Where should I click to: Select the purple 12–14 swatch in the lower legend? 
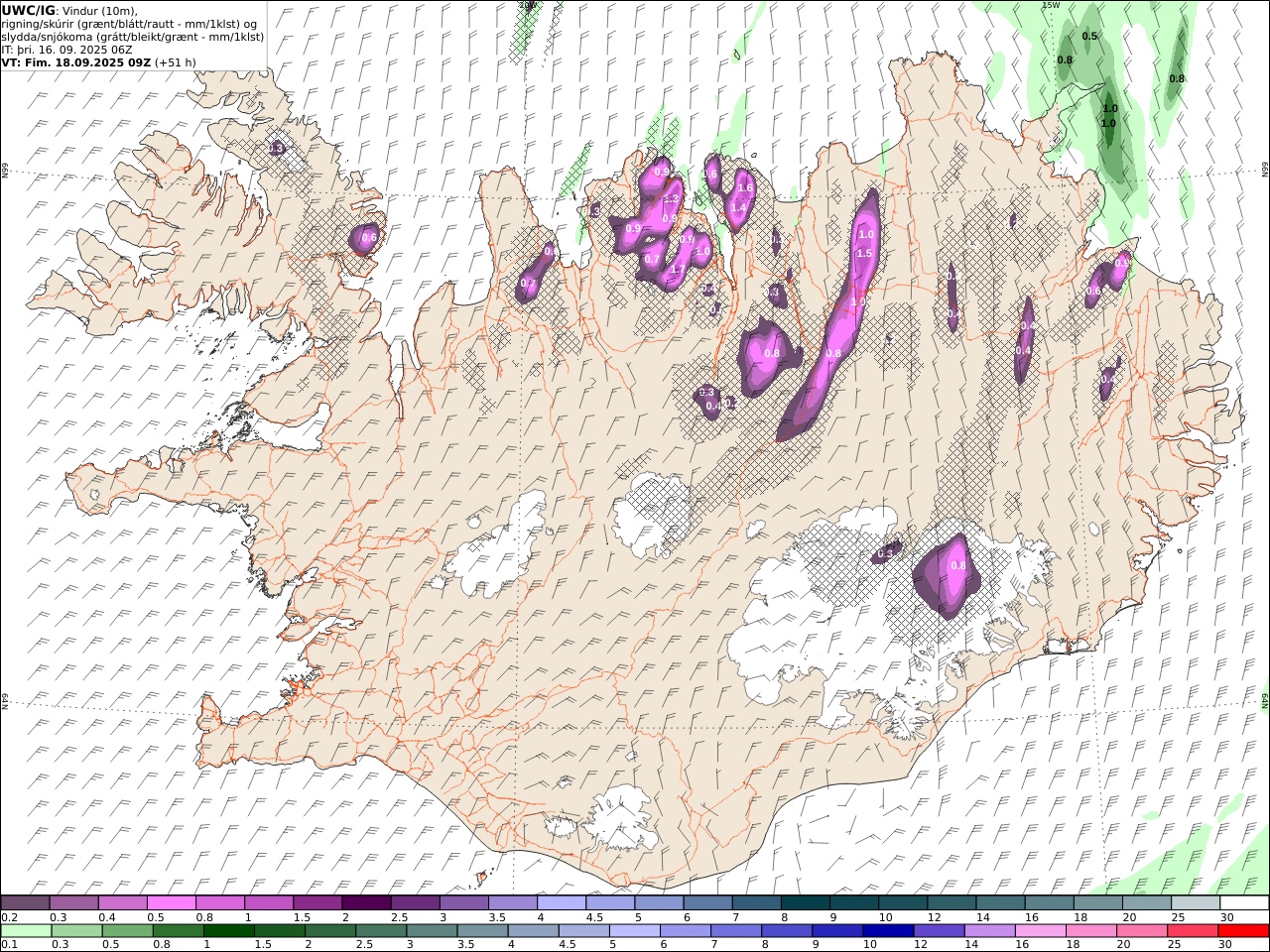940,931
